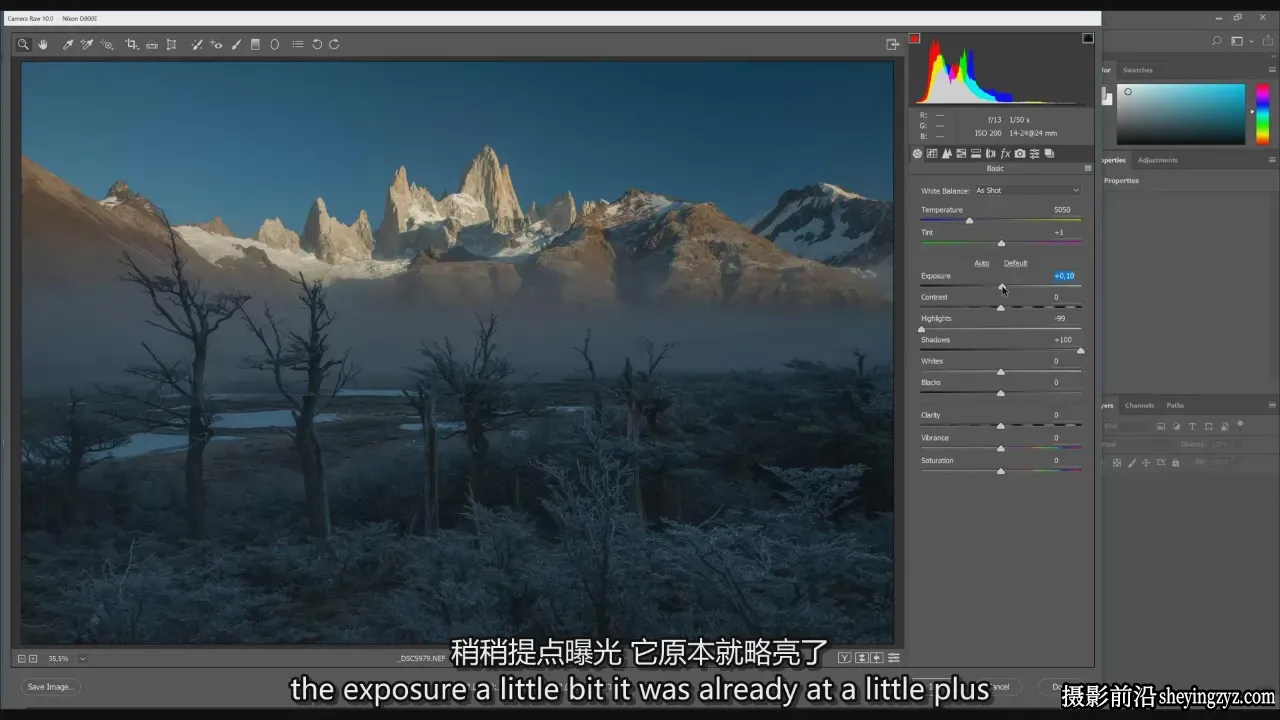Viewport: 1280px width, 720px height.
Task: Open the Split Toning panel tab
Action: 976,153
